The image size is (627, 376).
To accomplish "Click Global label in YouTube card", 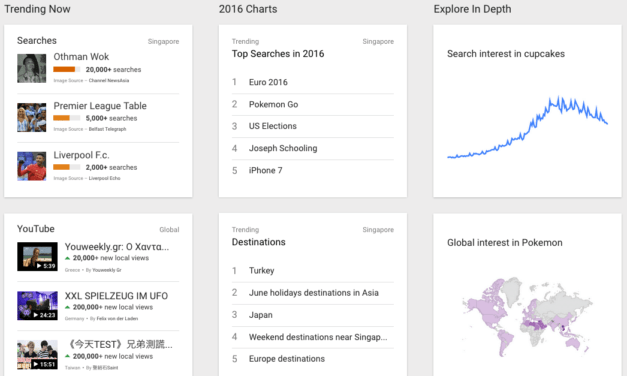I will tap(169, 230).
